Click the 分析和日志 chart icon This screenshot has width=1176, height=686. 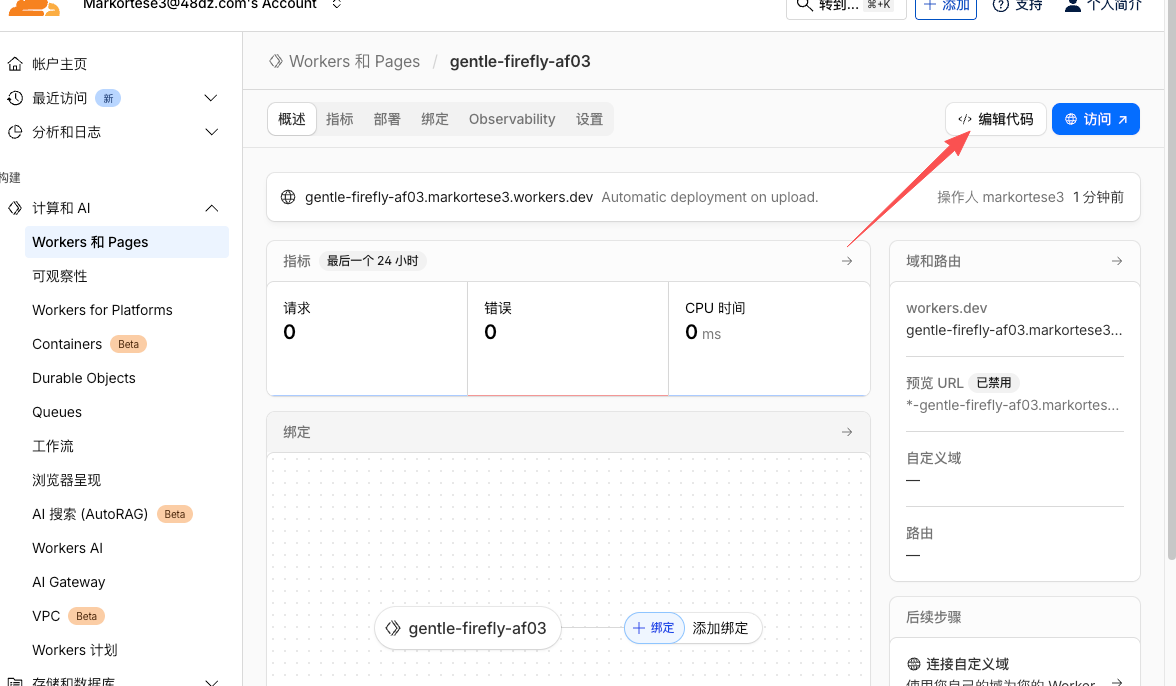pyautogui.click(x=15, y=132)
